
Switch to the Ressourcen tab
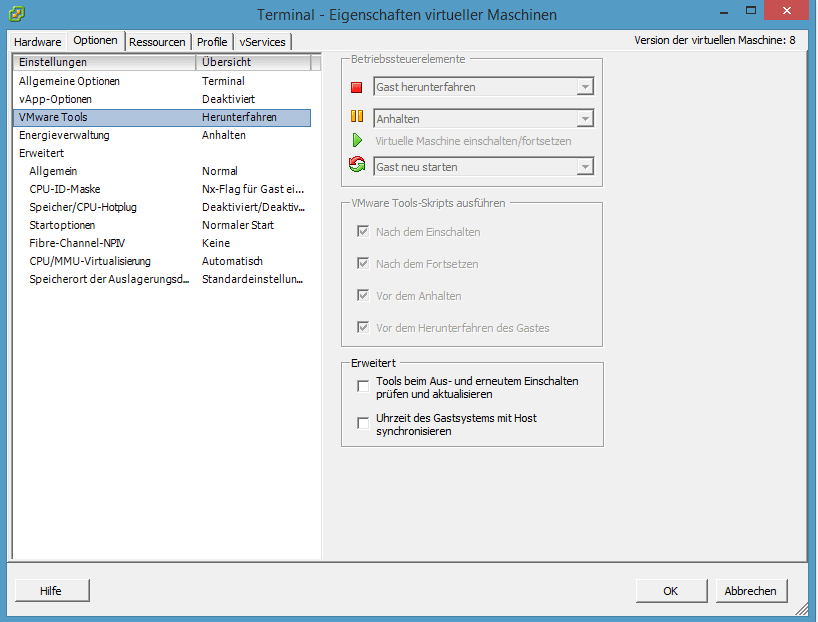click(x=157, y=42)
